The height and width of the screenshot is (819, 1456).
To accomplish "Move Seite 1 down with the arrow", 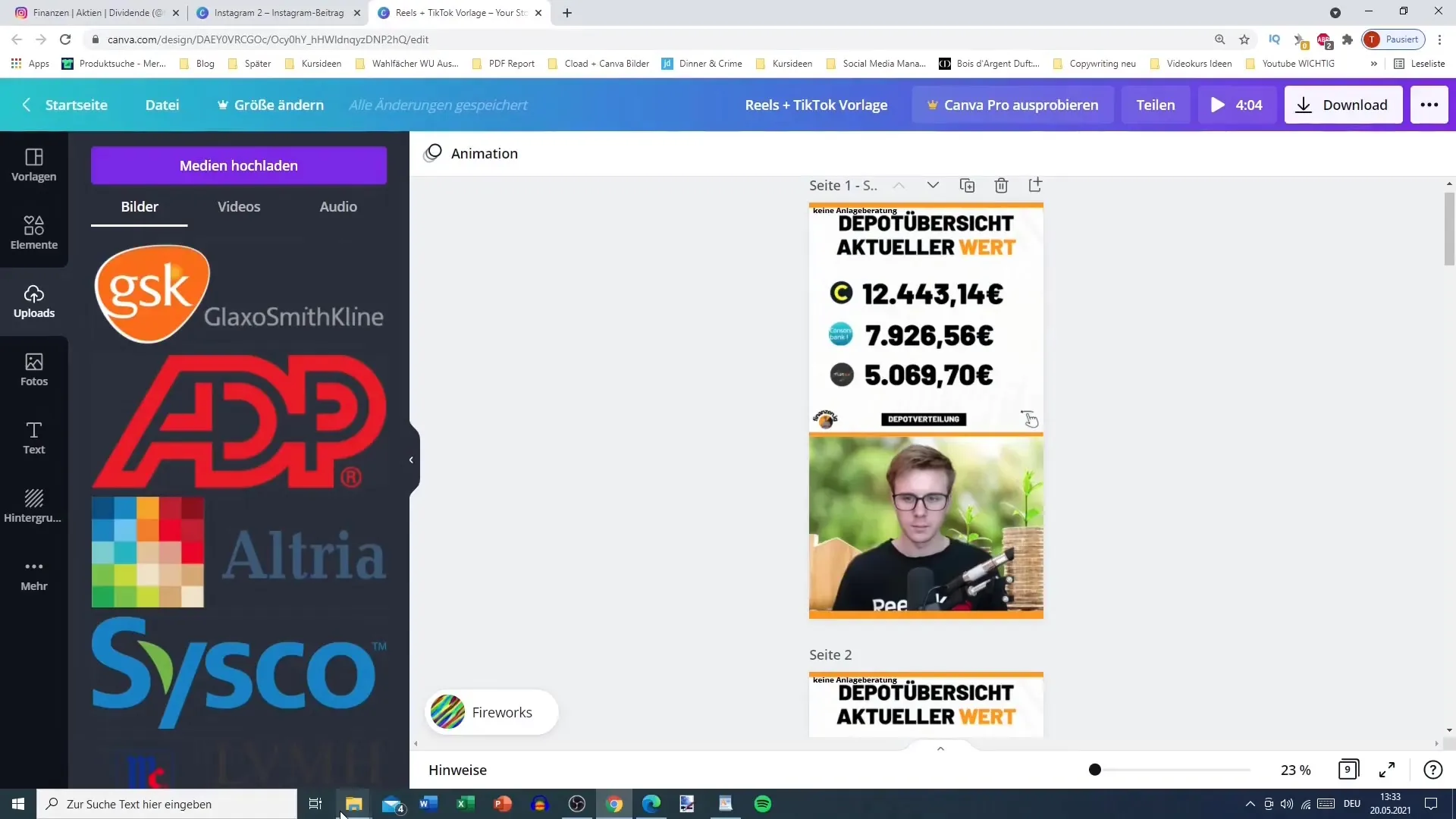I will (933, 185).
